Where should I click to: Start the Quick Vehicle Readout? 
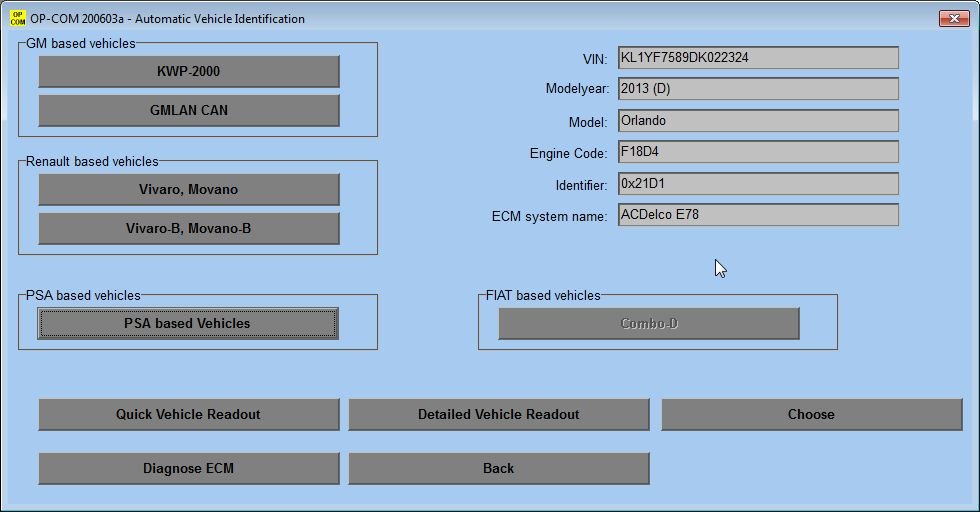189,415
